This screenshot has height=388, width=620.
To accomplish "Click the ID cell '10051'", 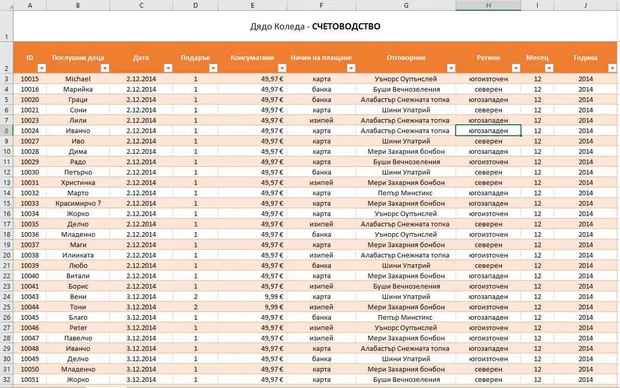I will click(x=30, y=379).
